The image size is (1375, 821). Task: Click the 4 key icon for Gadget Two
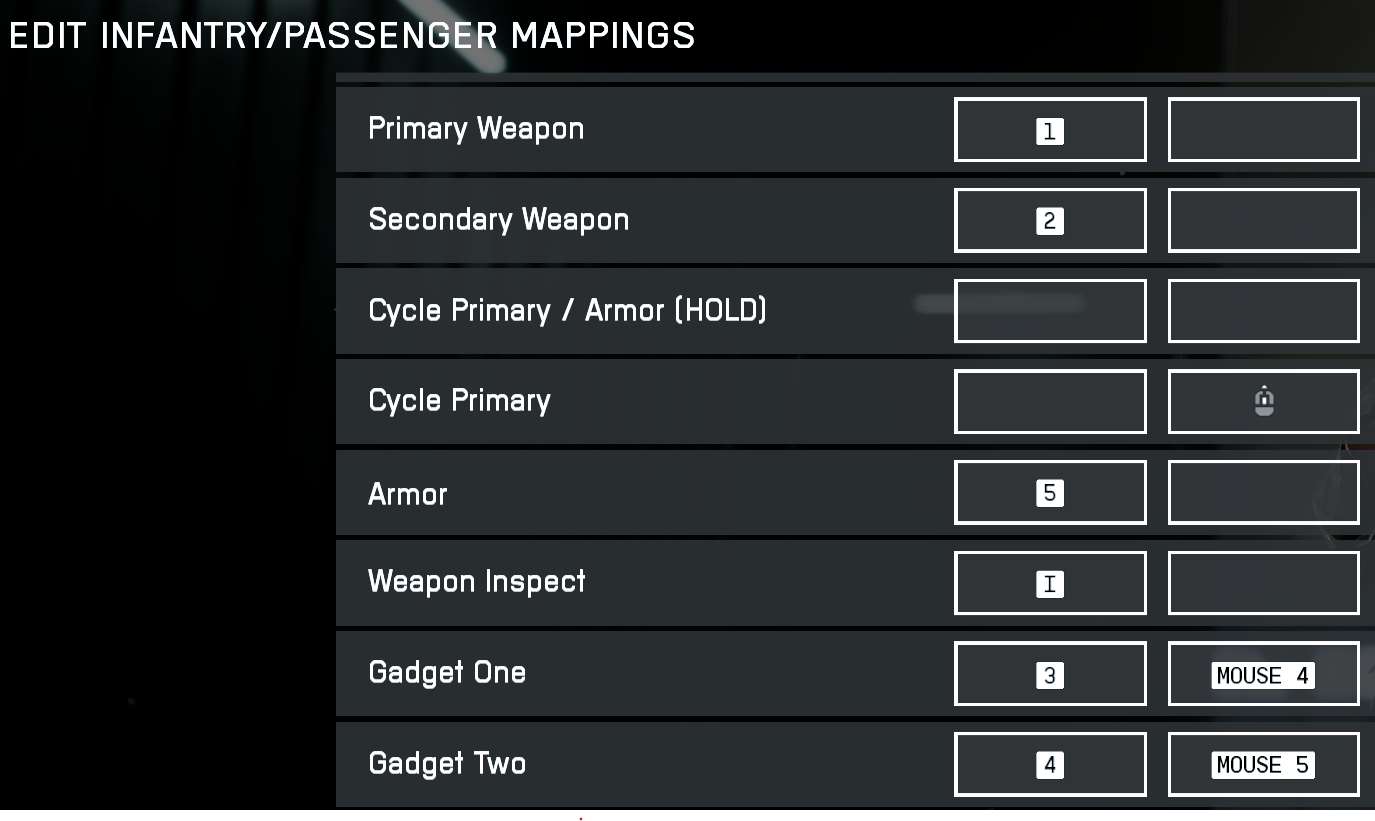tap(1050, 765)
